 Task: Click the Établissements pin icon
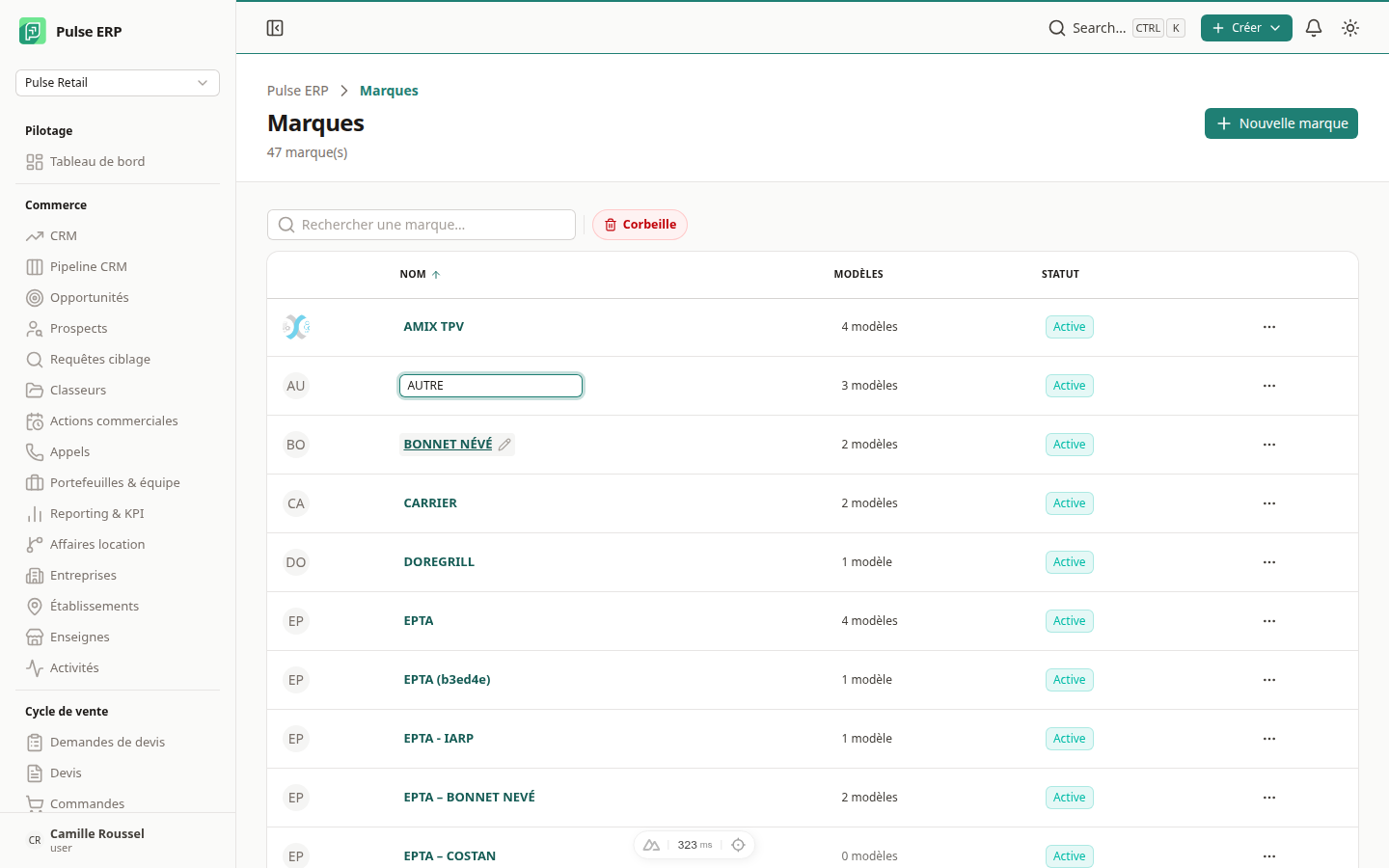[x=35, y=607]
